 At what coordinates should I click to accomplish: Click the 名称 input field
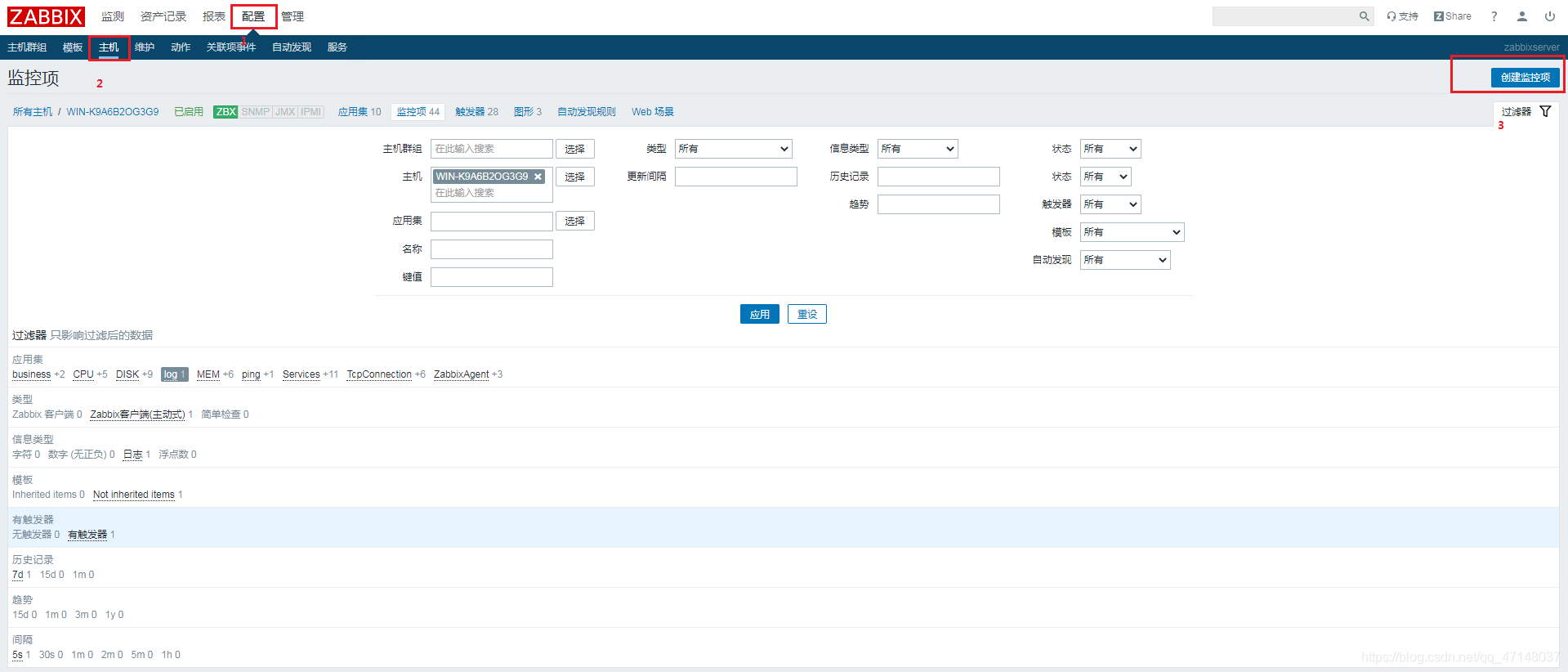(492, 249)
